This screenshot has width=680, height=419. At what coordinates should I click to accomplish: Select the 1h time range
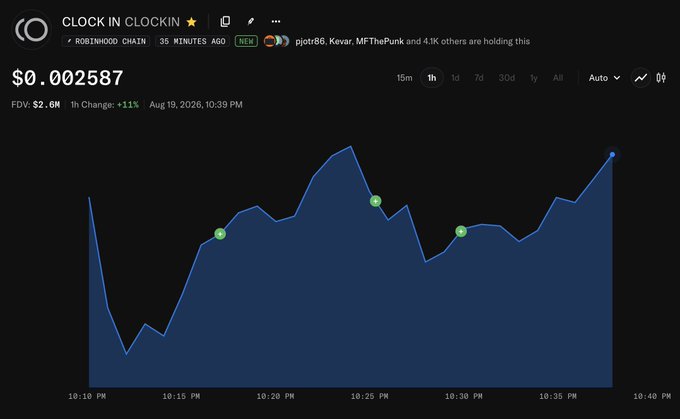tap(432, 78)
